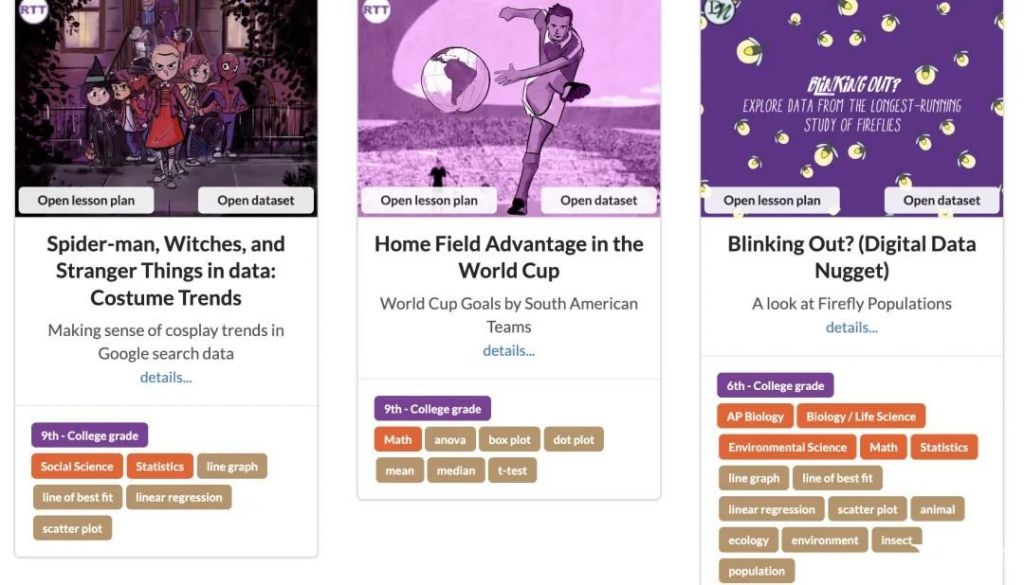Choose the AP Biology tag
The width and height of the screenshot is (1024, 585).
[x=755, y=417]
